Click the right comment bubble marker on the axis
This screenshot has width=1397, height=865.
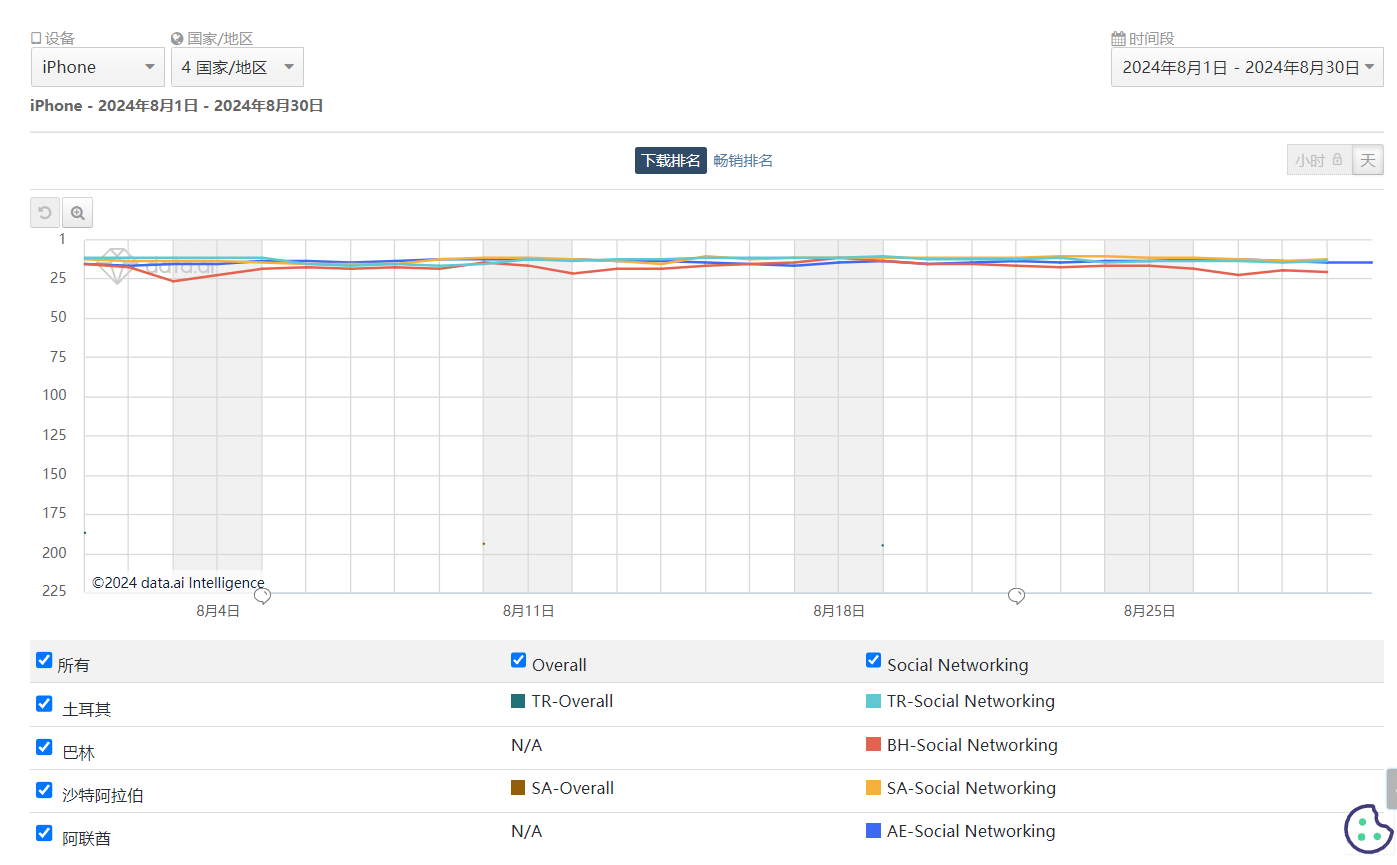pyautogui.click(x=1016, y=596)
